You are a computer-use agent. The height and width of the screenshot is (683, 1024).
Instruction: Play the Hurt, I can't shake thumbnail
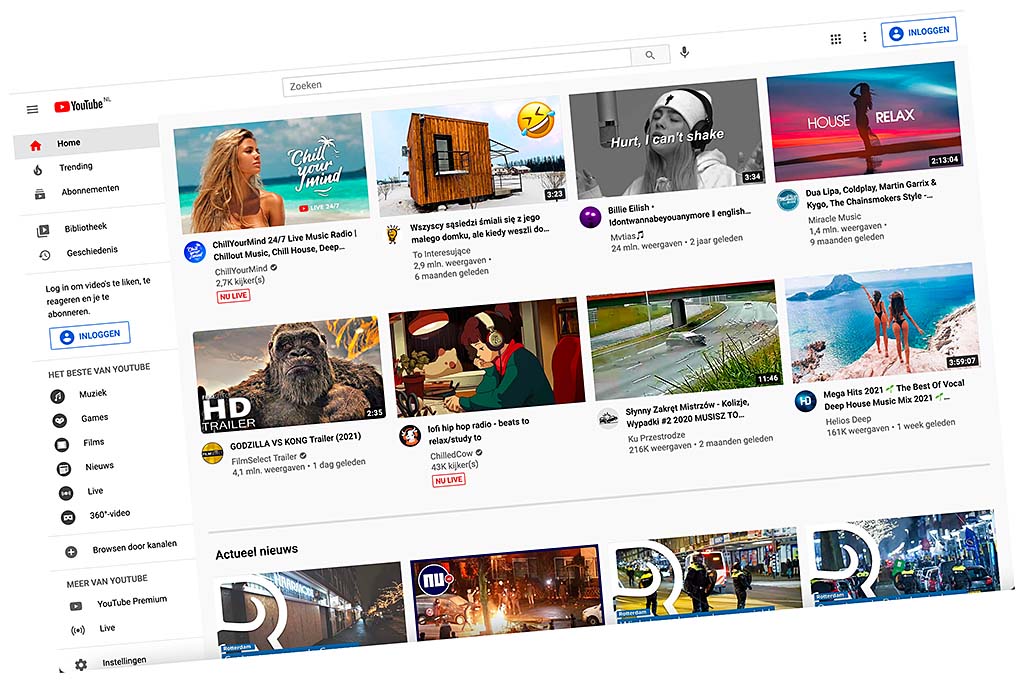pyautogui.click(x=666, y=138)
